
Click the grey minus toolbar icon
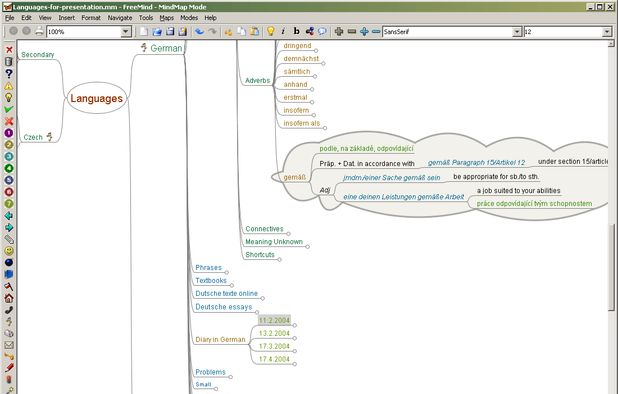click(x=352, y=31)
